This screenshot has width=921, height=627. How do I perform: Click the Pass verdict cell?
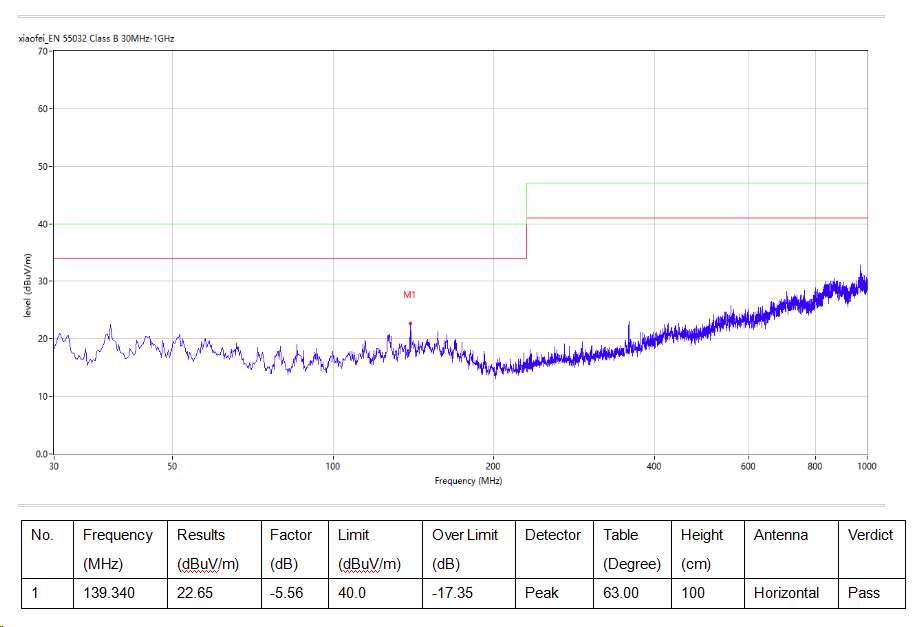[864, 593]
